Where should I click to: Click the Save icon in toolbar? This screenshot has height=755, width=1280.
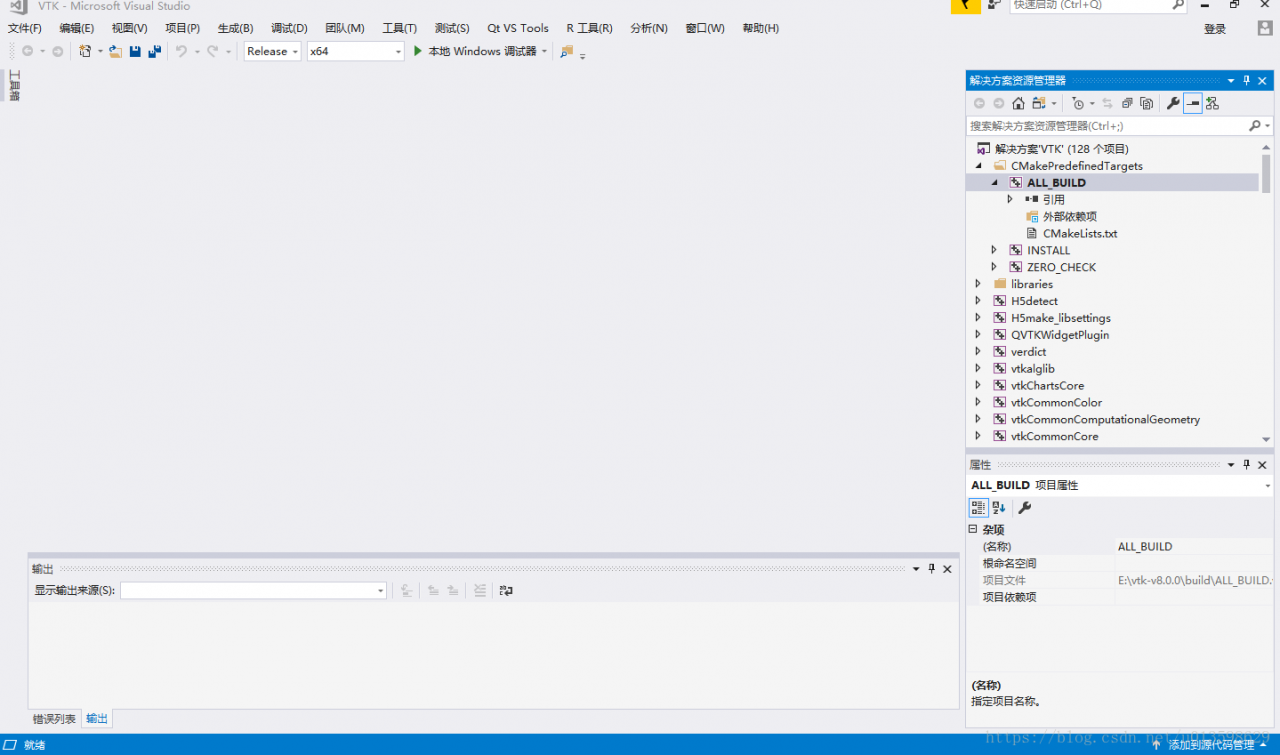(135, 51)
